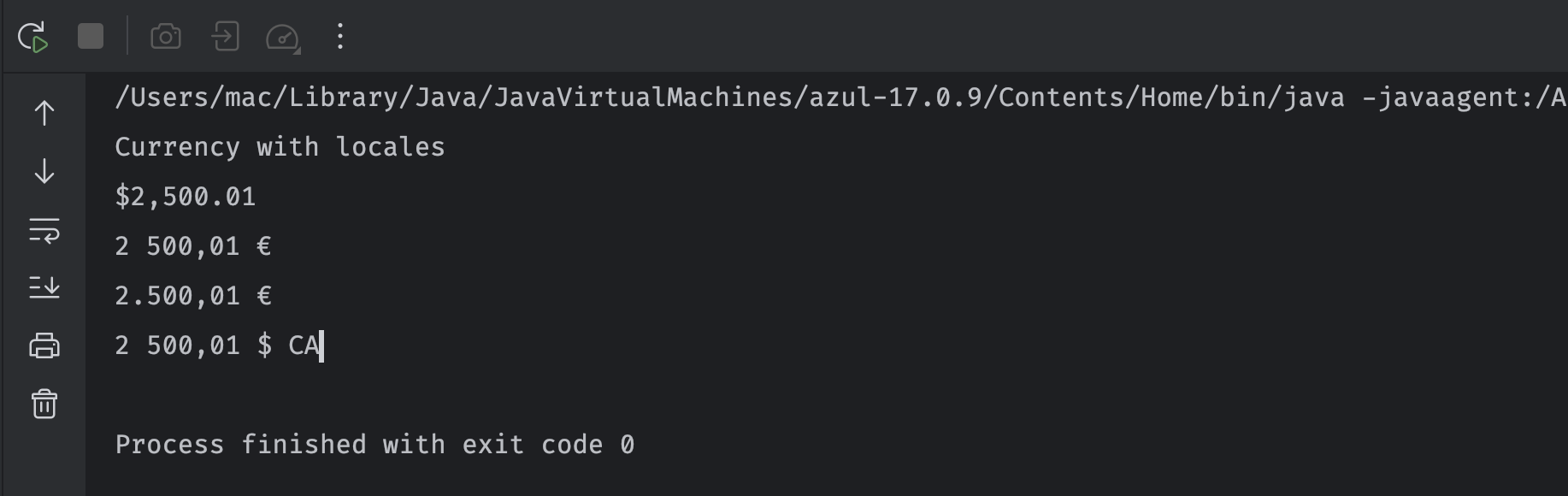Toggle soft-wrap for console output
The height and width of the screenshot is (496, 1568).
(44, 230)
